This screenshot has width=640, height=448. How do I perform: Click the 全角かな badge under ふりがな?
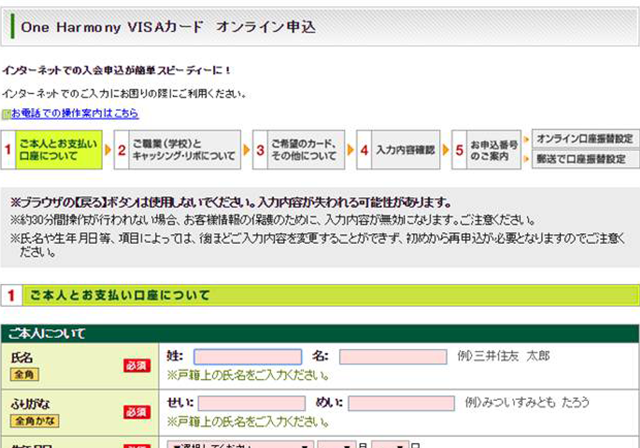coord(34,421)
